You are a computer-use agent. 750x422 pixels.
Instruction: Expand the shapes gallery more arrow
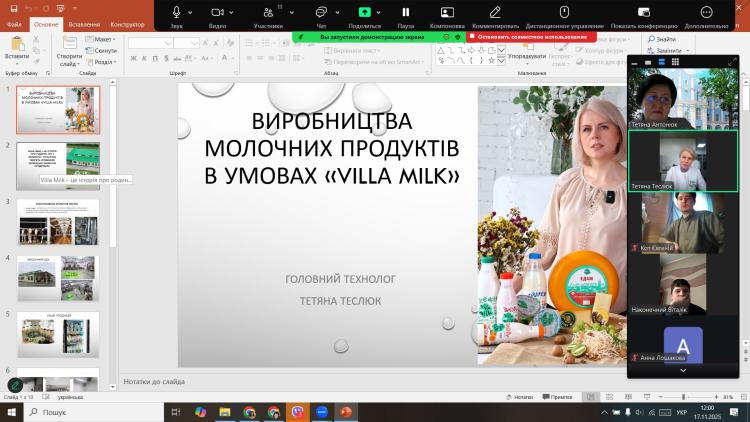click(501, 61)
